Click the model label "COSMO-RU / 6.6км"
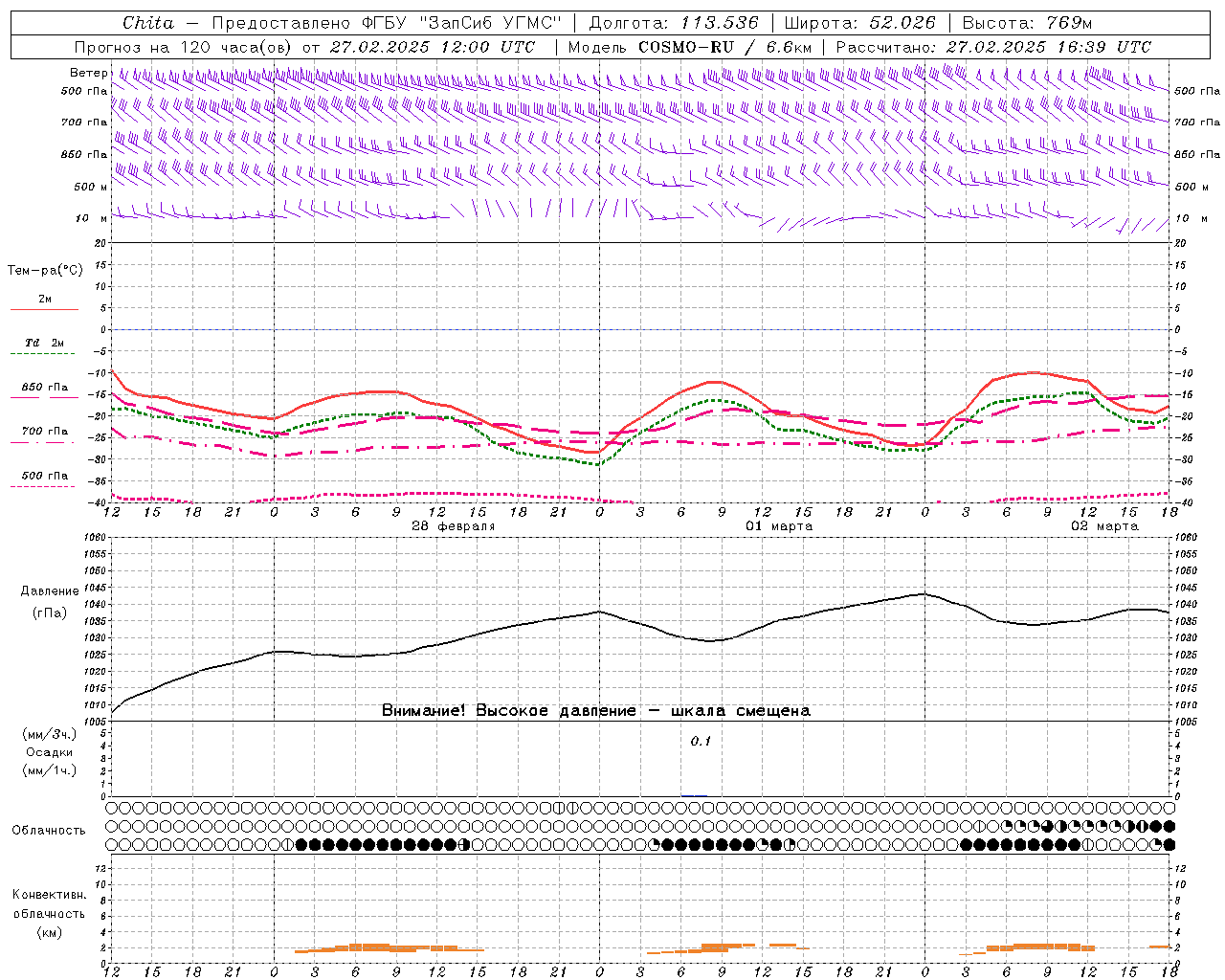 (724, 47)
